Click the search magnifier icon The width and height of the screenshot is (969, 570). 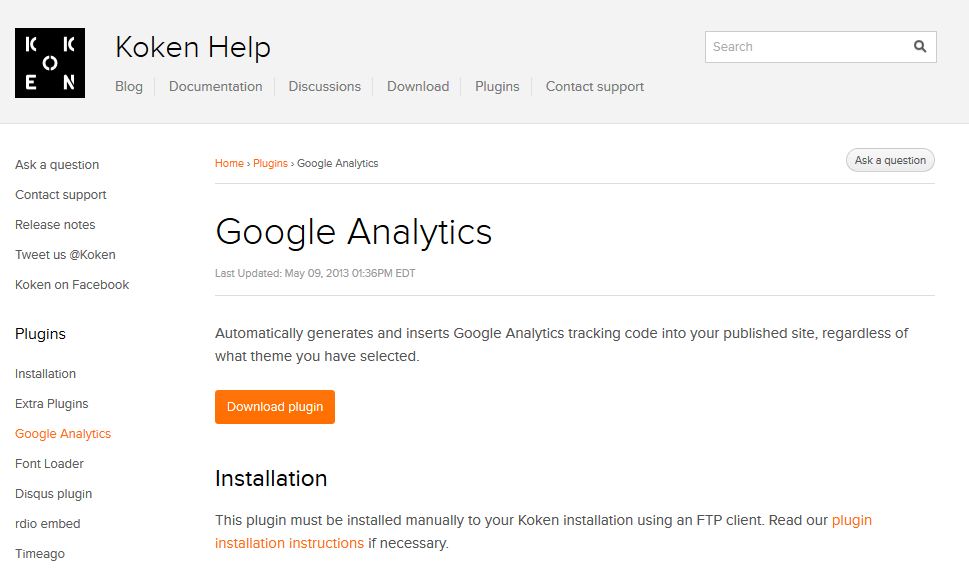point(920,47)
